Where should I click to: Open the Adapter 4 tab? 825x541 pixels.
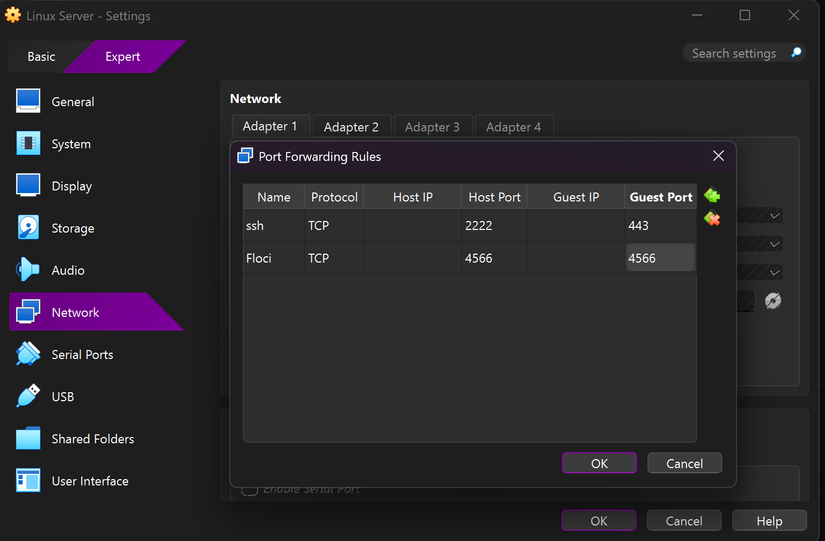coord(513,127)
